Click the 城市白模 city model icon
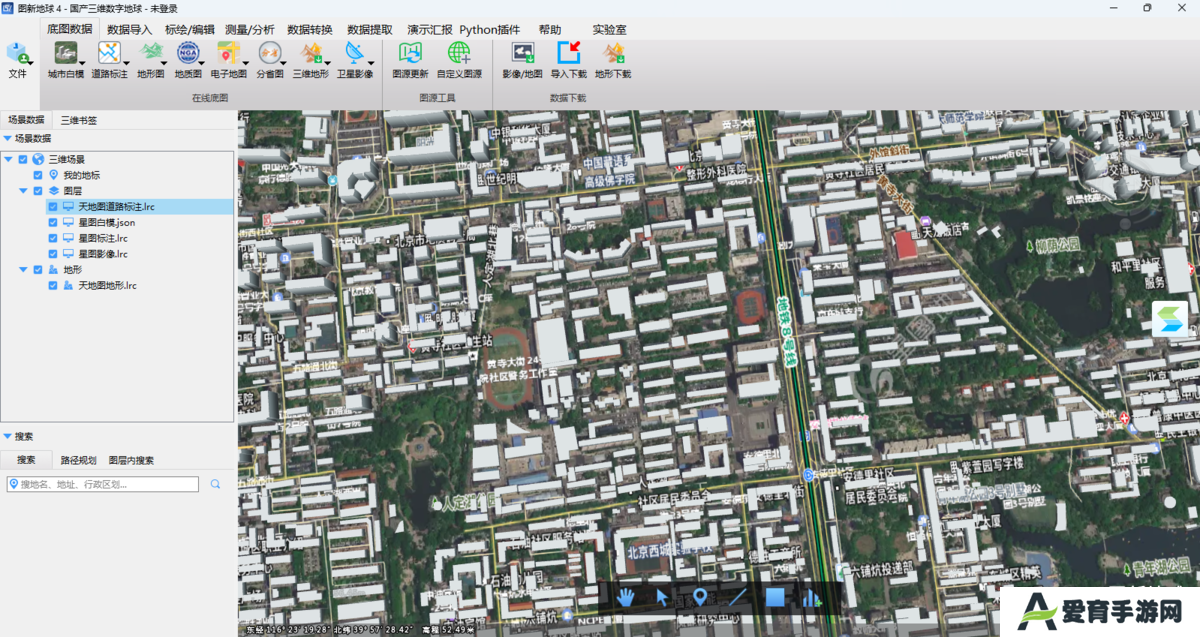The height and width of the screenshot is (637, 1200). tap(65, 52)
